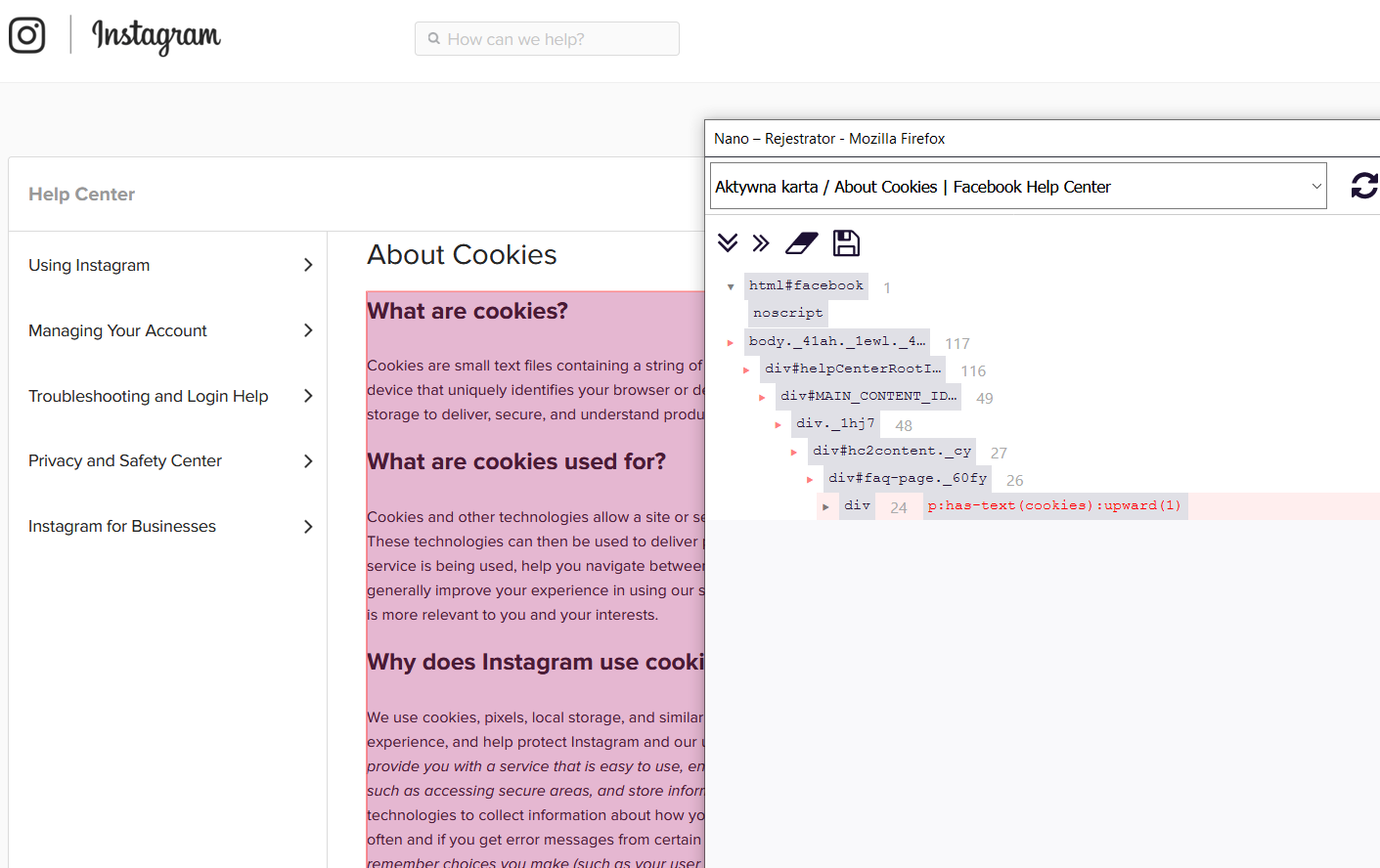Click the double chevron down expand-all icon
The height and width of the screenshot is (868, 1380).
click(728, 242)
